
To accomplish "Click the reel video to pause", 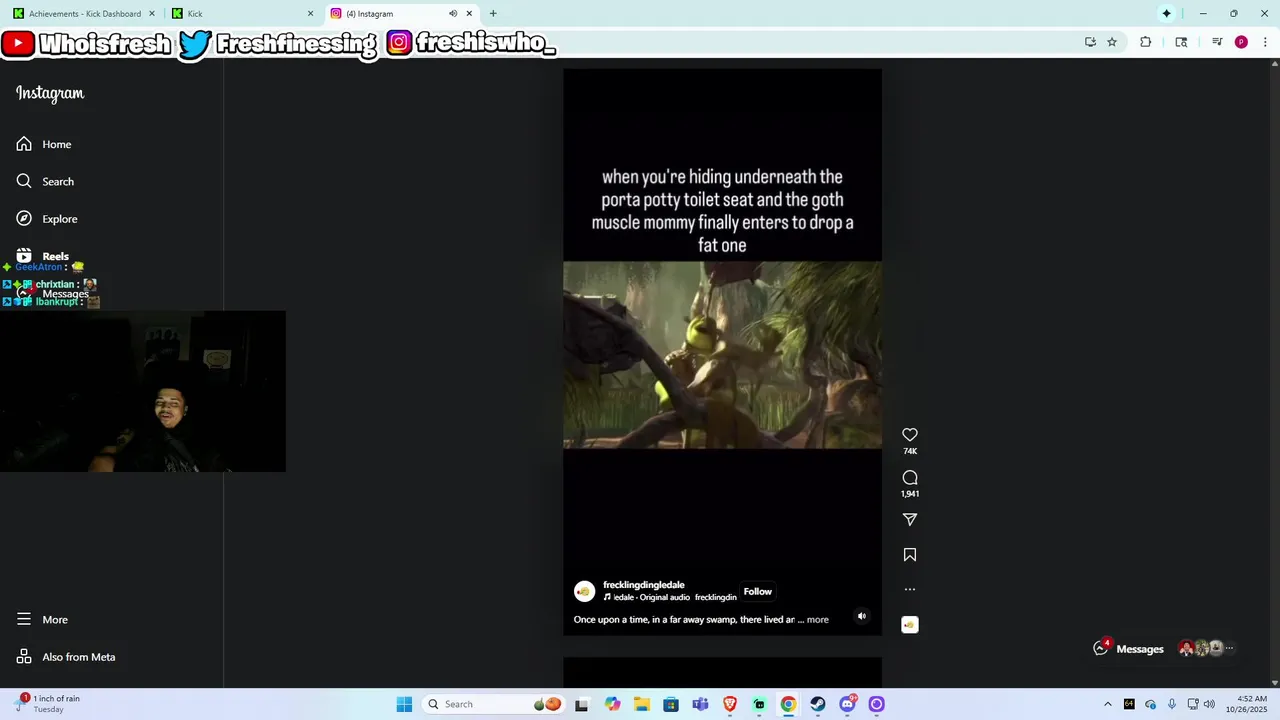I will coord(722,354).
